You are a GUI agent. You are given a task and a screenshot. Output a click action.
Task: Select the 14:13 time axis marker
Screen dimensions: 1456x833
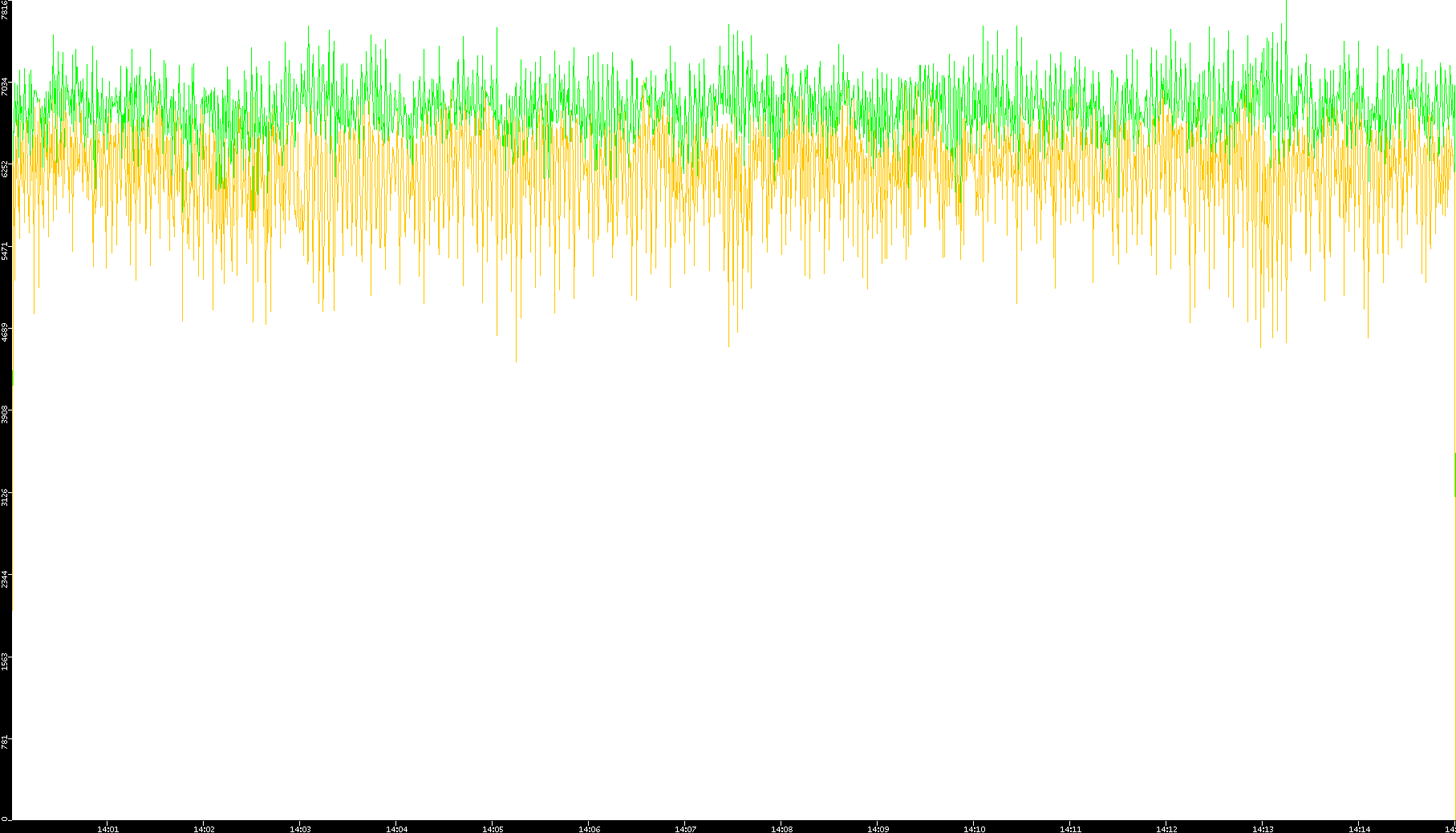(1263, 828)
